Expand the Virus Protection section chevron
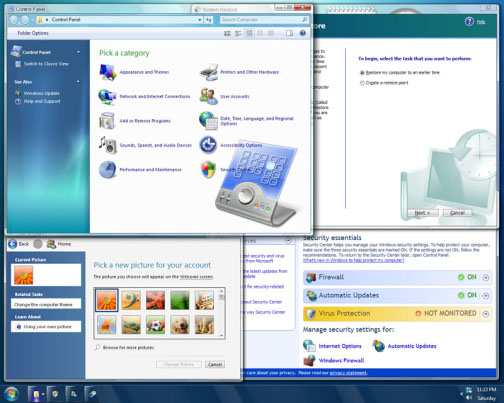The image size is (504, 403). point(486,314)
